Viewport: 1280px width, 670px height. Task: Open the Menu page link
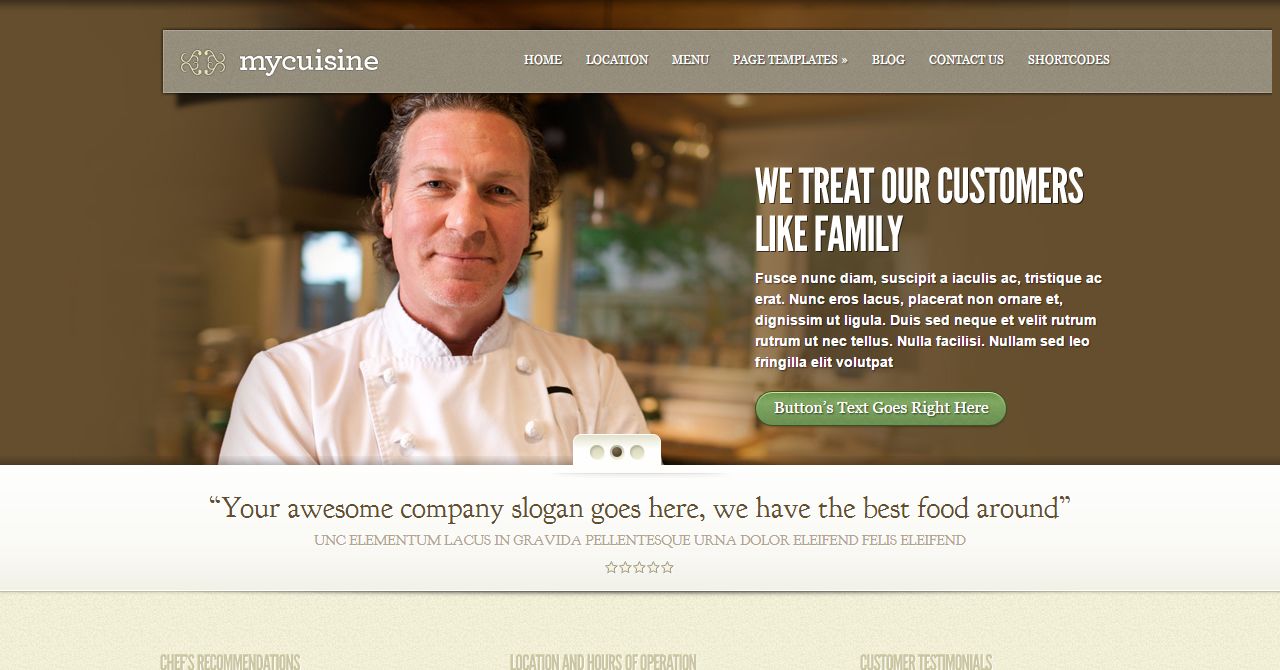(690, 60)
